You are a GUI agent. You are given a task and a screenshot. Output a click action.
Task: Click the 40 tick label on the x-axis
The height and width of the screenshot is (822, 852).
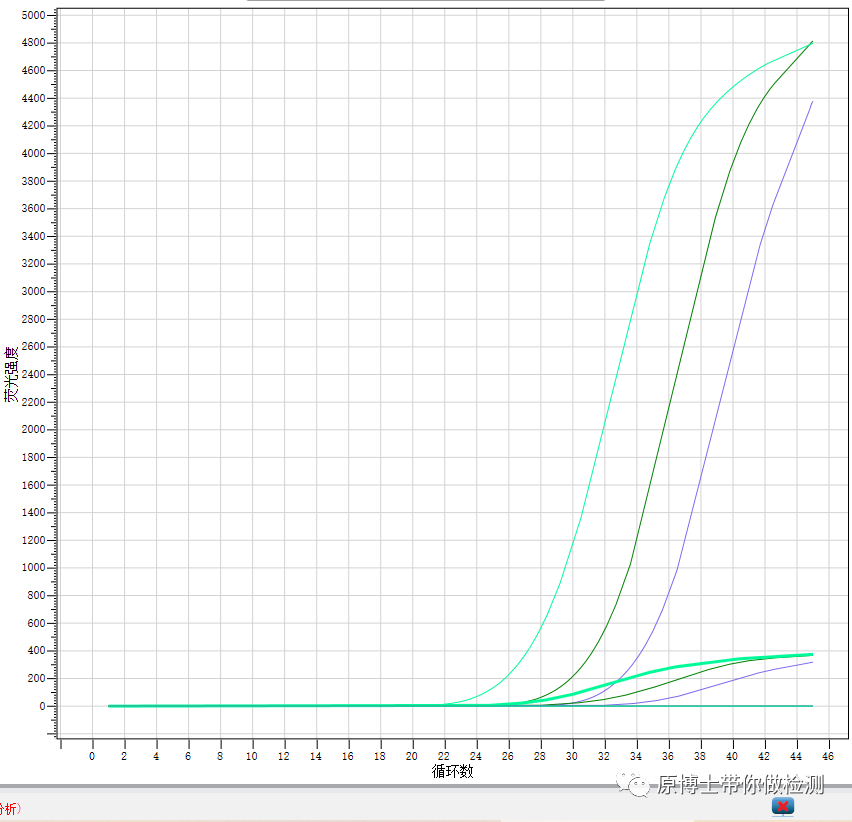coord(732,756)
